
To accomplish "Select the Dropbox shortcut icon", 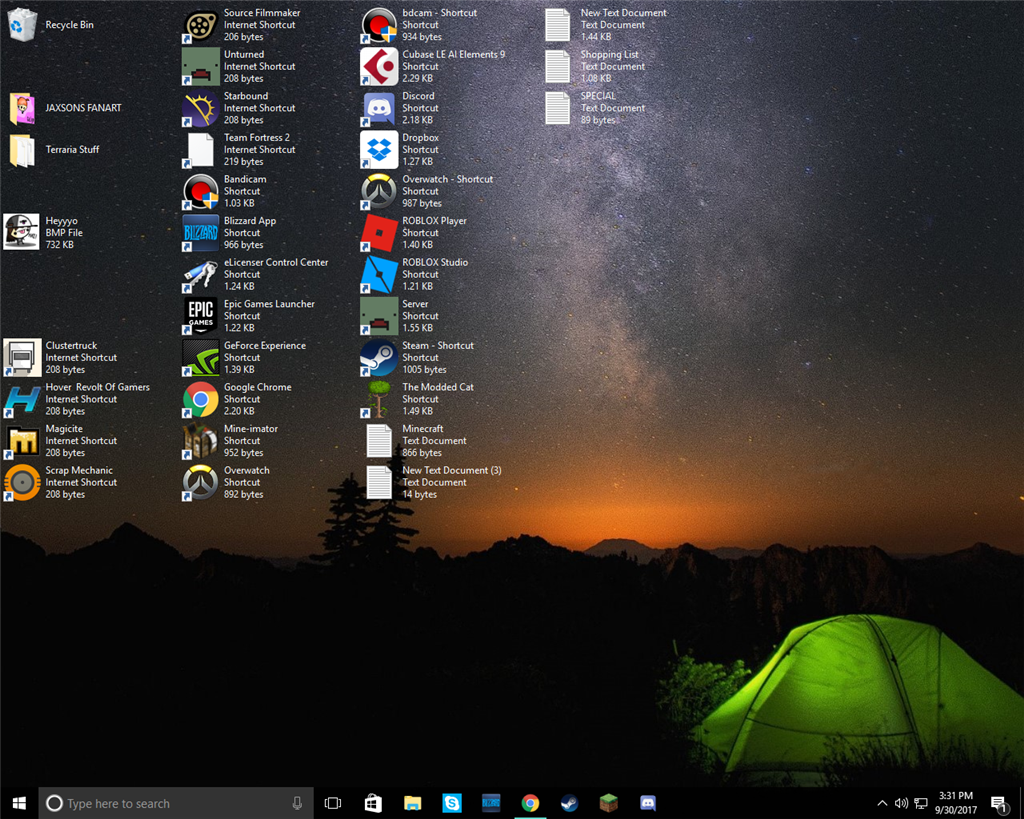I will pyautogui.click(x=379, y=150).
